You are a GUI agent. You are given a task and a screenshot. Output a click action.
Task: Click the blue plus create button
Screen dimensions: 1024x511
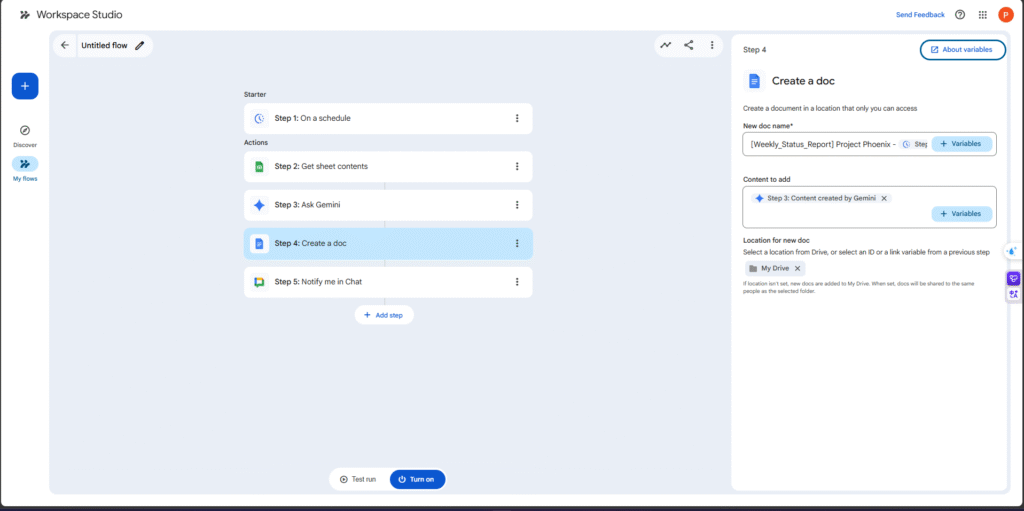[x=25, y=86]
